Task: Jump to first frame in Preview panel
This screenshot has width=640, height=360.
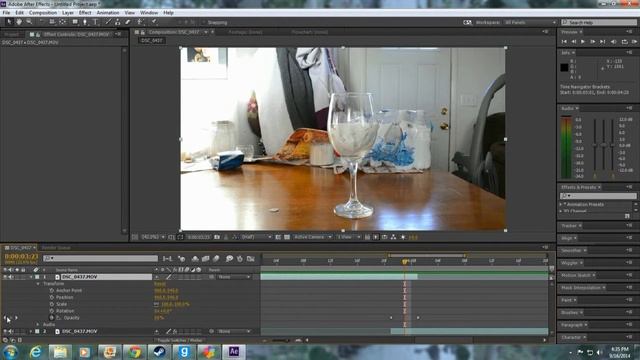Action: click(x=564, y=42)
